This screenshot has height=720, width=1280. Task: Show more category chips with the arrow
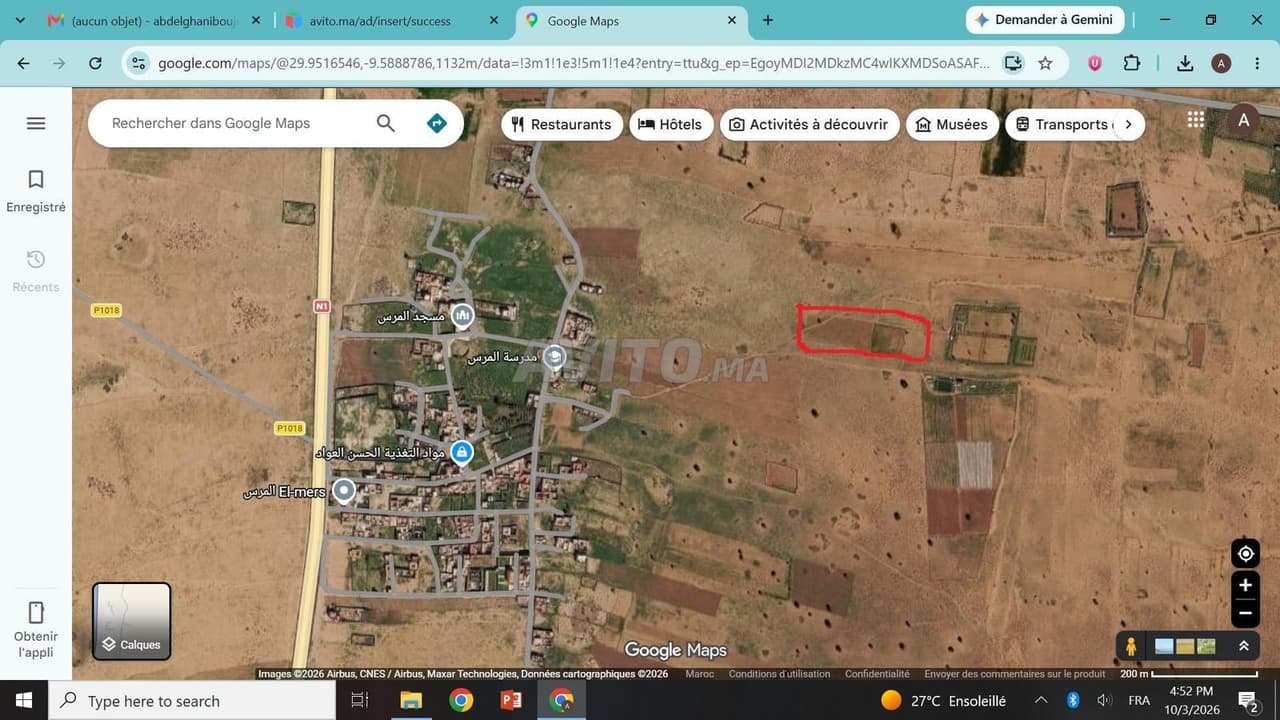pos(1128,124)
